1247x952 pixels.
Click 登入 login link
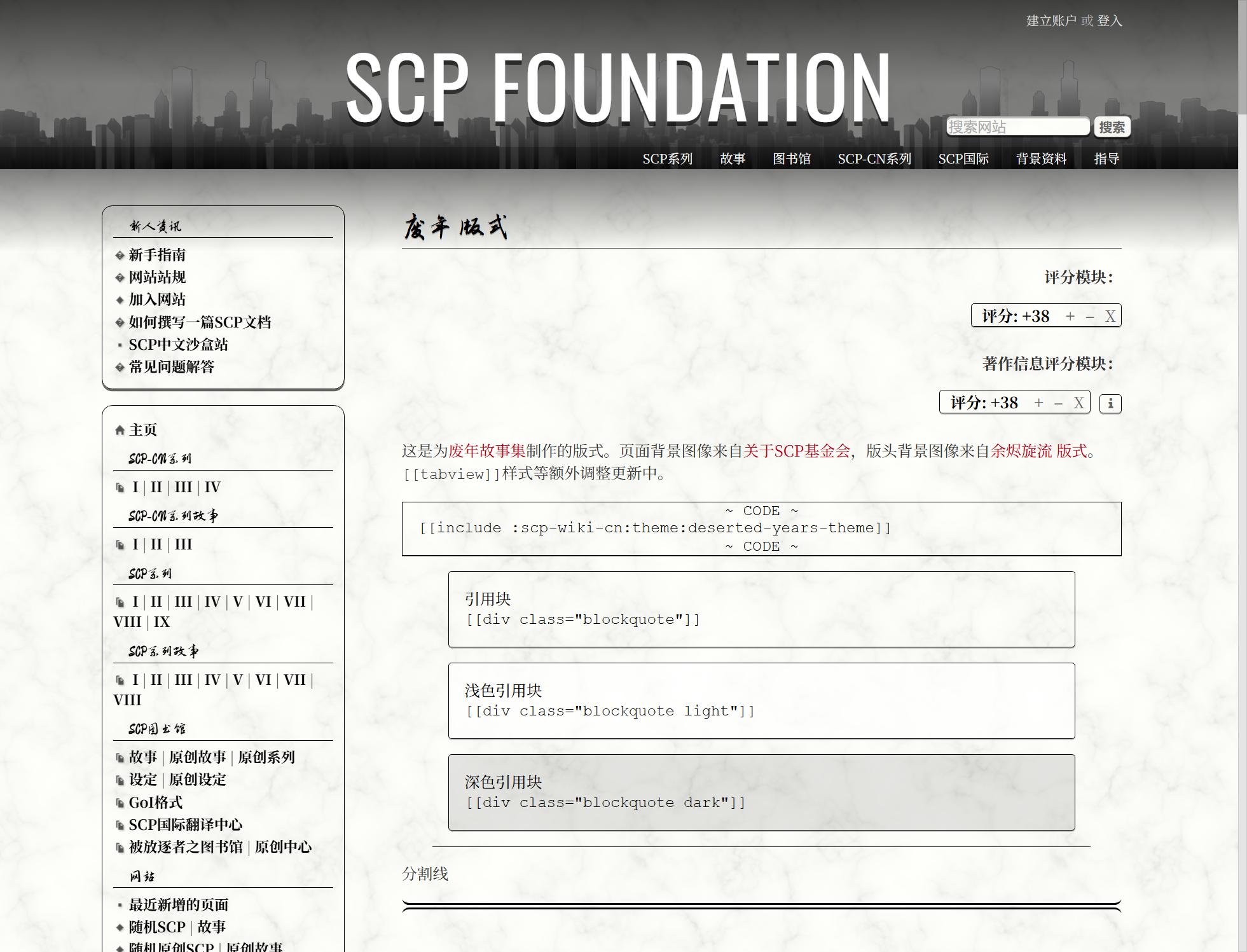(1110, 21)
